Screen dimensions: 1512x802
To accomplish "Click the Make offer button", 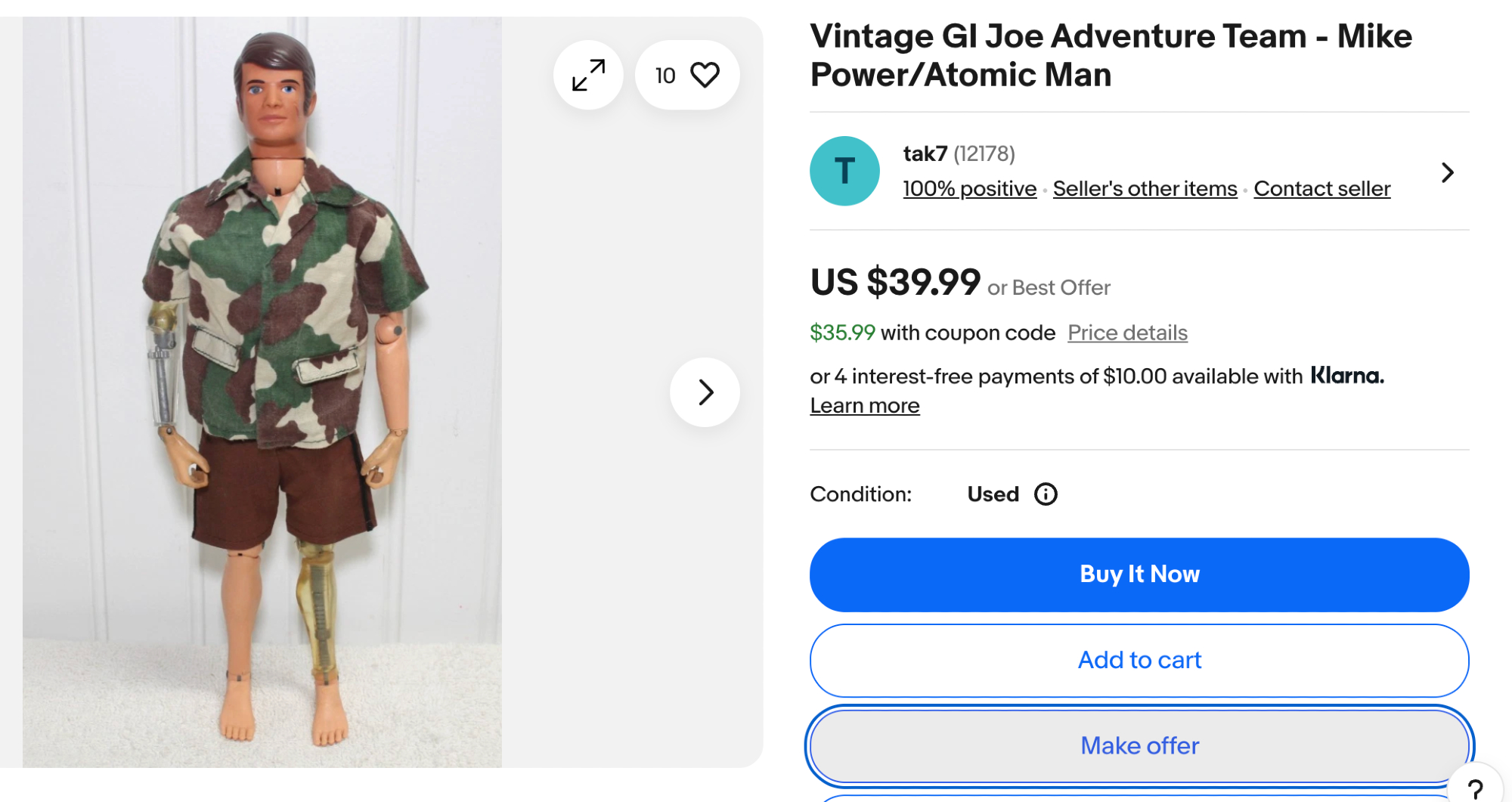I will 1139,745.
